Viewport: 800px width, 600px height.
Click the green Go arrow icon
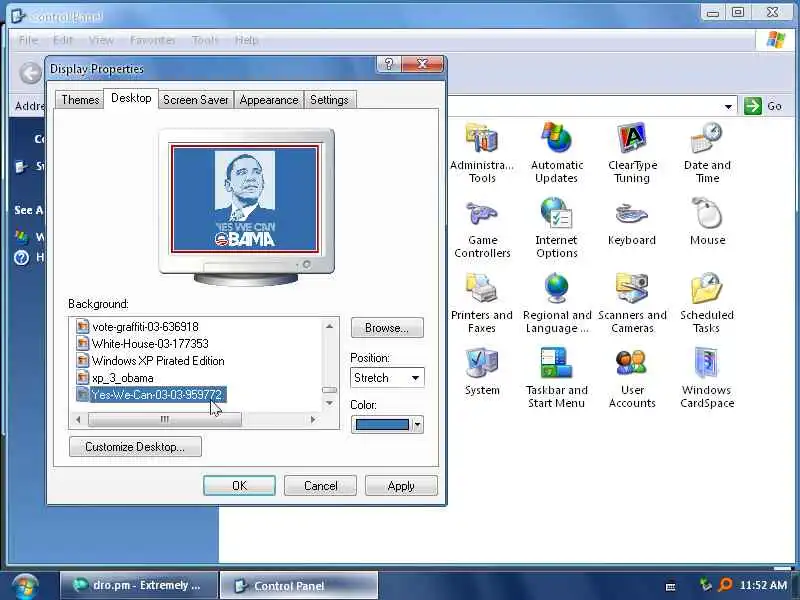[x=753, y=106]
